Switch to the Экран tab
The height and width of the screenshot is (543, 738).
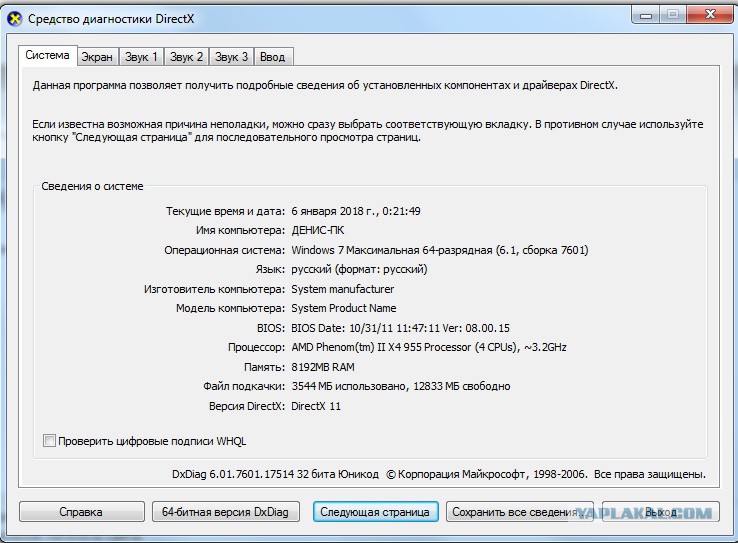point(97,57)
